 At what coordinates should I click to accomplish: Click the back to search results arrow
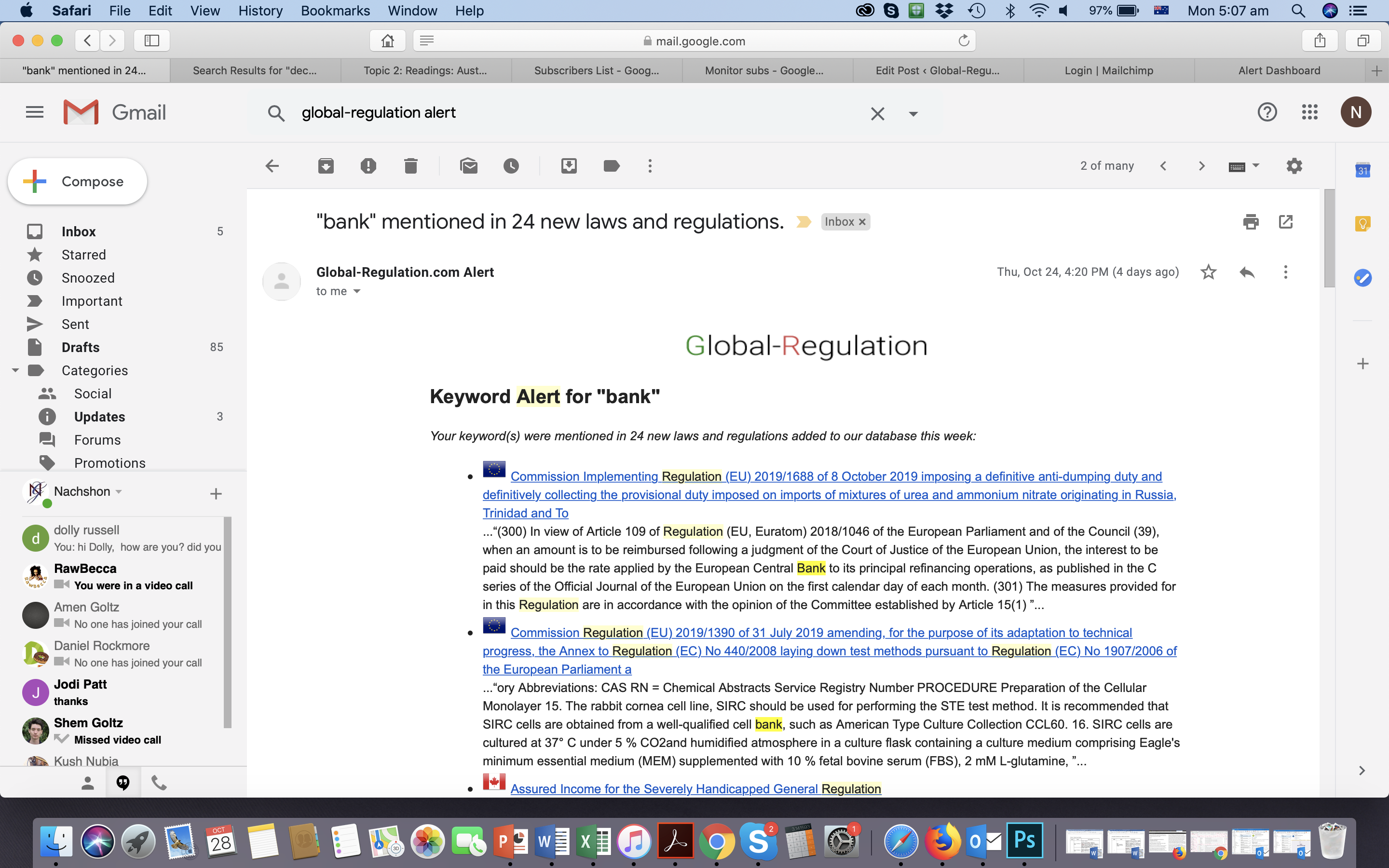(x=272, y=166)
